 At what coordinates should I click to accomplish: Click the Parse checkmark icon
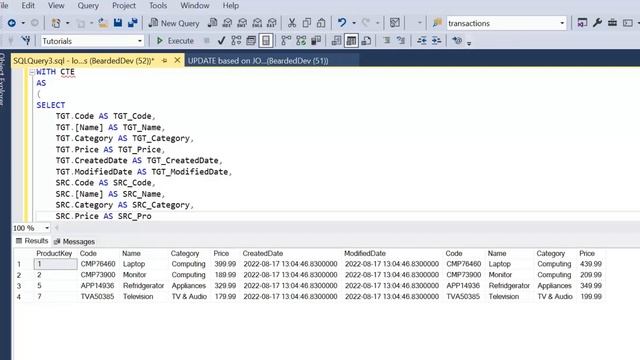point(221,40)
